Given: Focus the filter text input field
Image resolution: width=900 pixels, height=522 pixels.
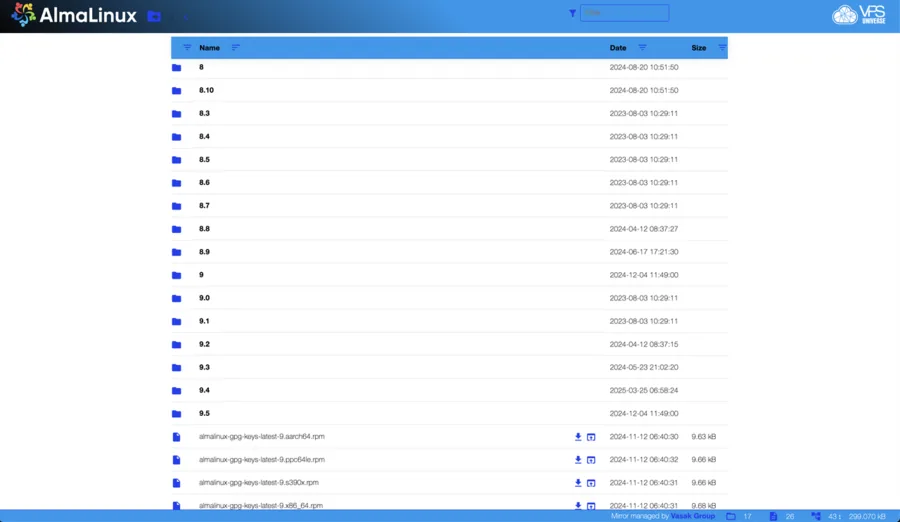Looking at the screenshot, I should (x=624, y=13).
